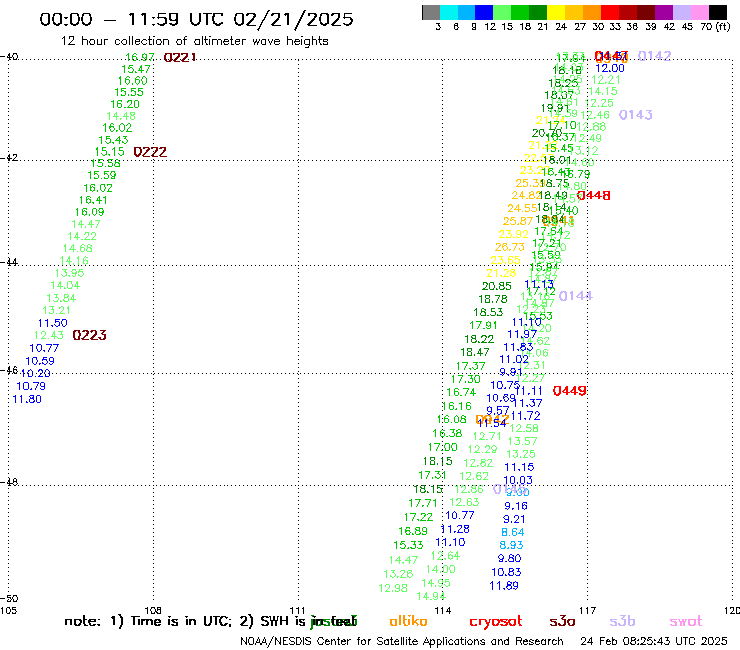Viewport: 740px width, 650px height.
Task: Click the 0448 time marker
Action: 594,195
